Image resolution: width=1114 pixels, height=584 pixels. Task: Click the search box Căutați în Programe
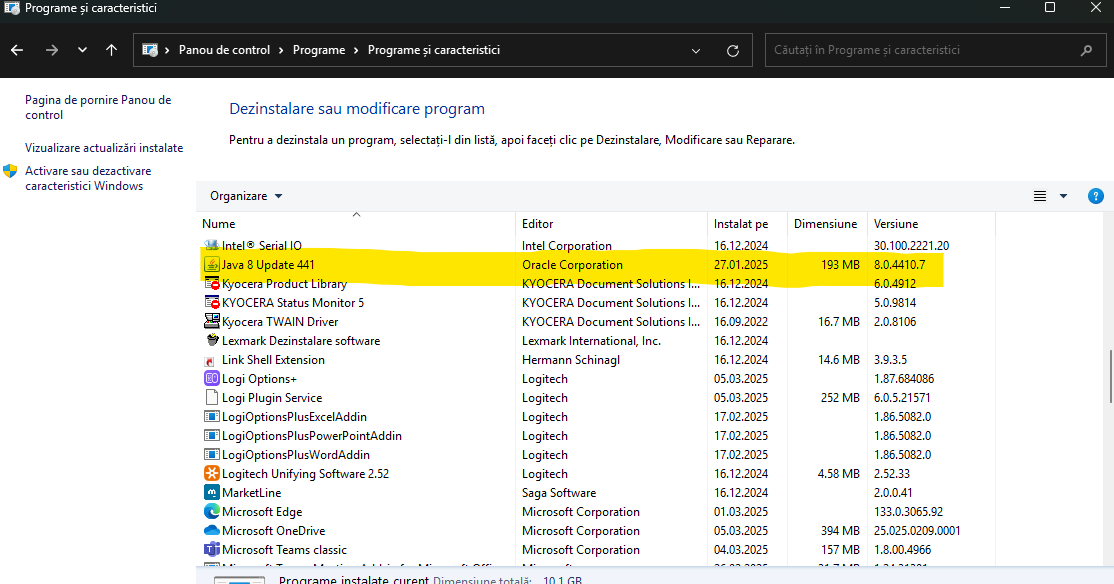pos(935,50)
